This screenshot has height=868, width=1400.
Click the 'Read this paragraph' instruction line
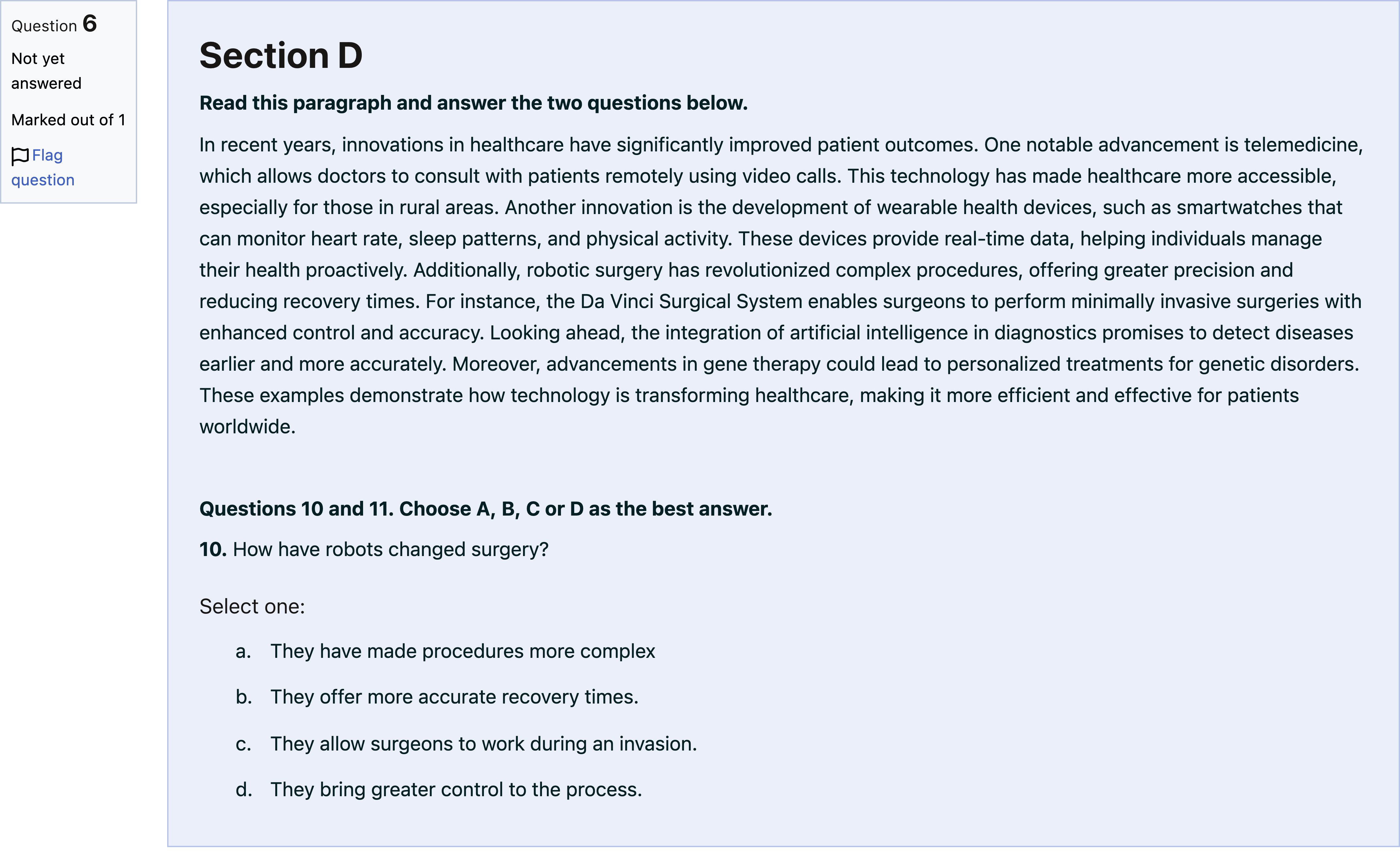pos(473,103)
